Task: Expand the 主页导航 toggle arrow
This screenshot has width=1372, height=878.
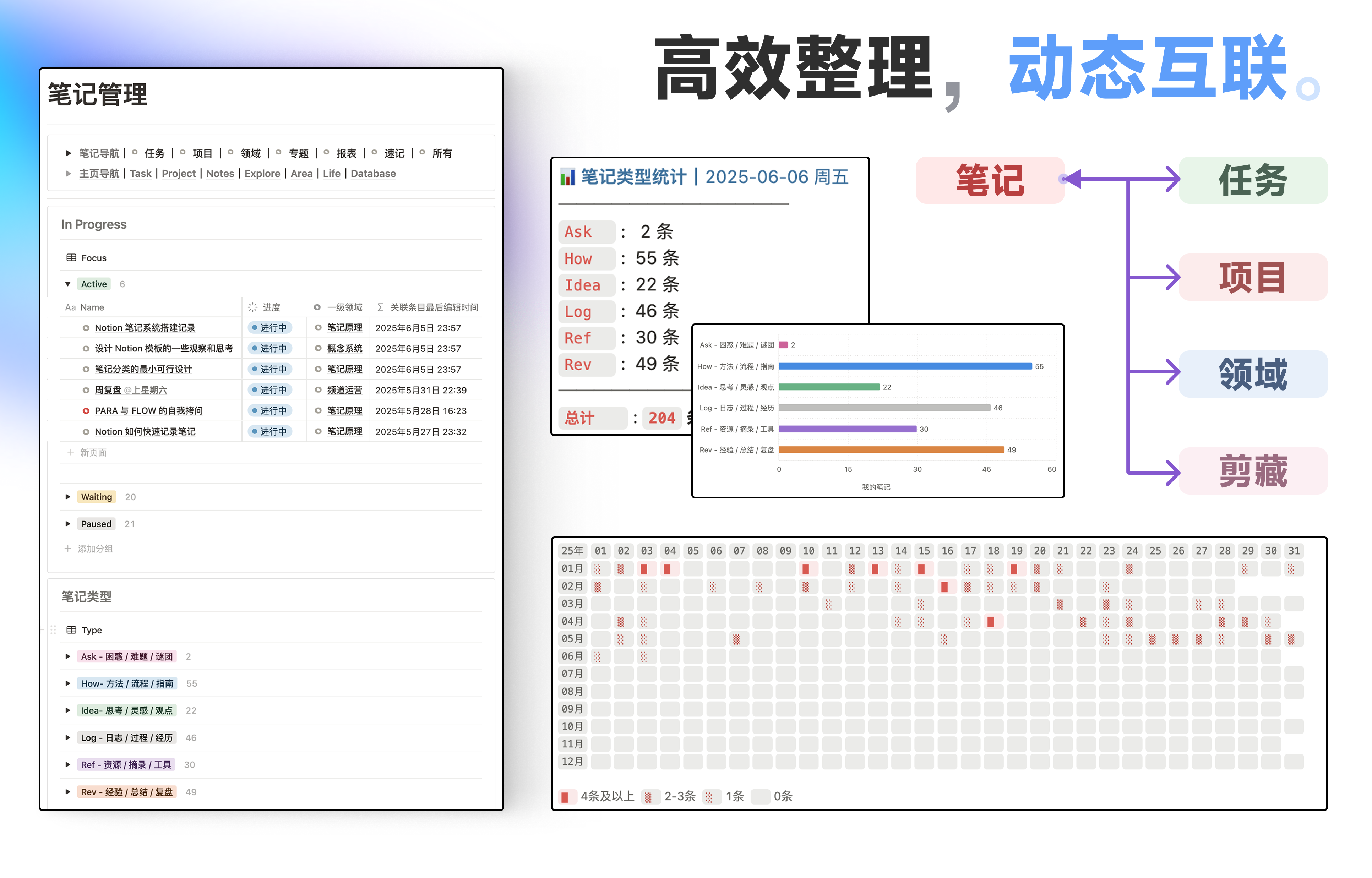Action: pyautogui.click(x=69, y=173)
